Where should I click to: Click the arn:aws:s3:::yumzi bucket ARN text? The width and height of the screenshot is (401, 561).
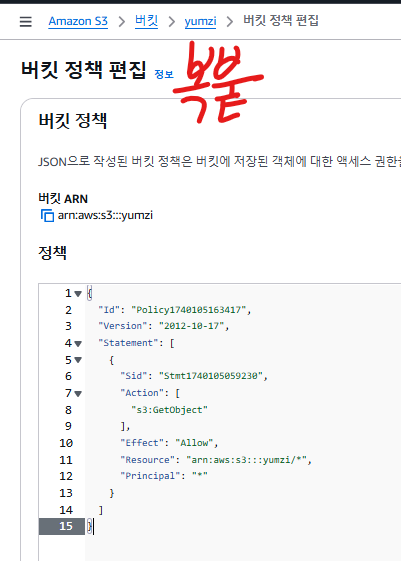[105, 215]
